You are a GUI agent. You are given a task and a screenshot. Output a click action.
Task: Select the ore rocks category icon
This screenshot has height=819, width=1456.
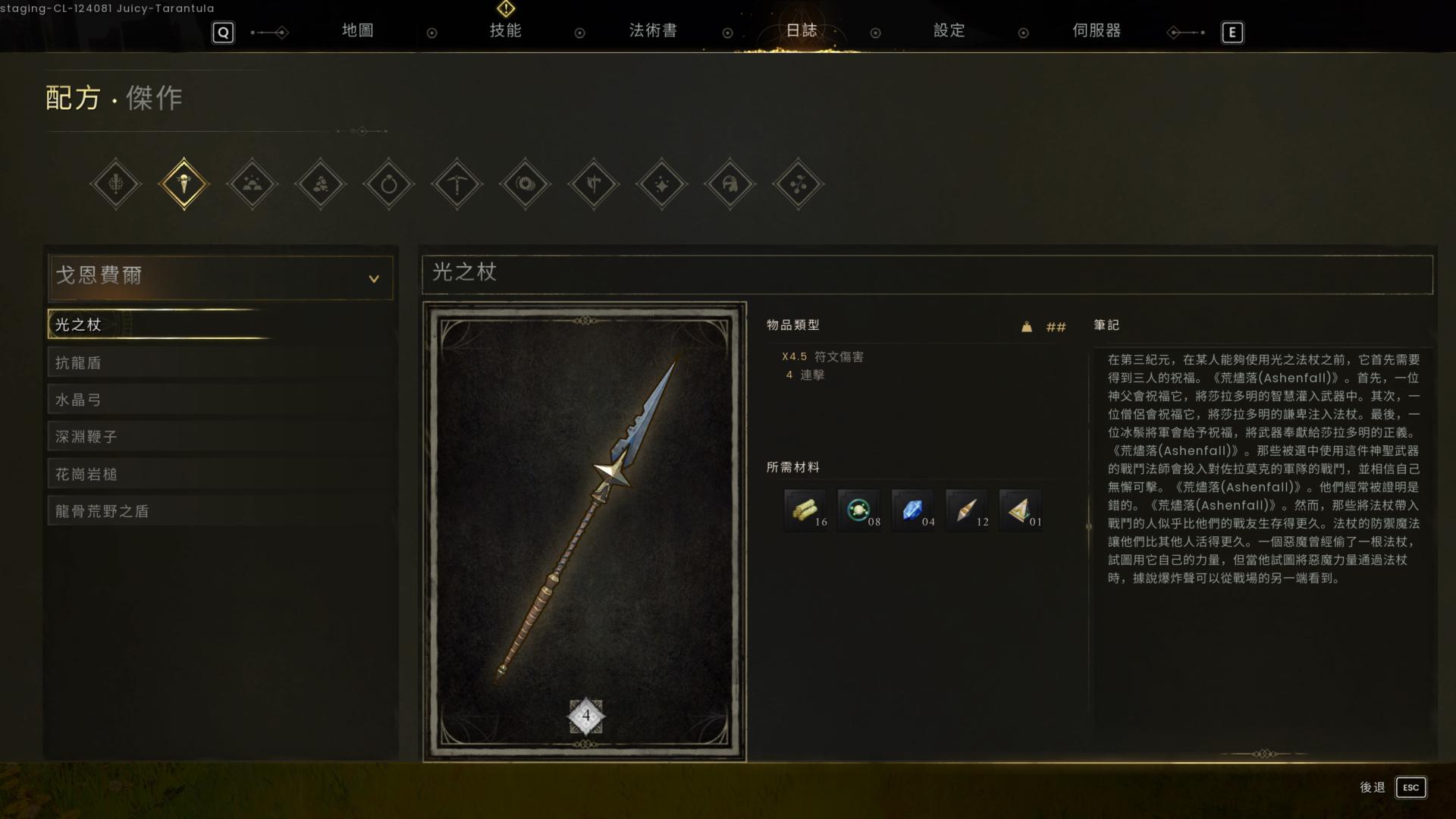point(321,184)
